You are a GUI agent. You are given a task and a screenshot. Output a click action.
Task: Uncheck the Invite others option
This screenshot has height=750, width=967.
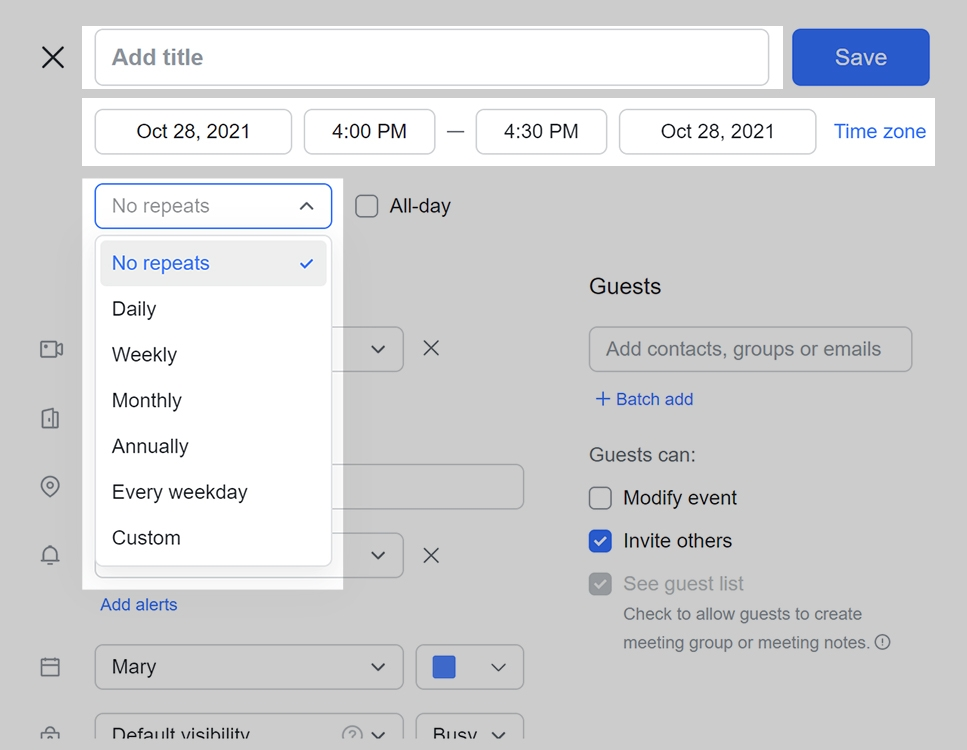tap(600, 540)
